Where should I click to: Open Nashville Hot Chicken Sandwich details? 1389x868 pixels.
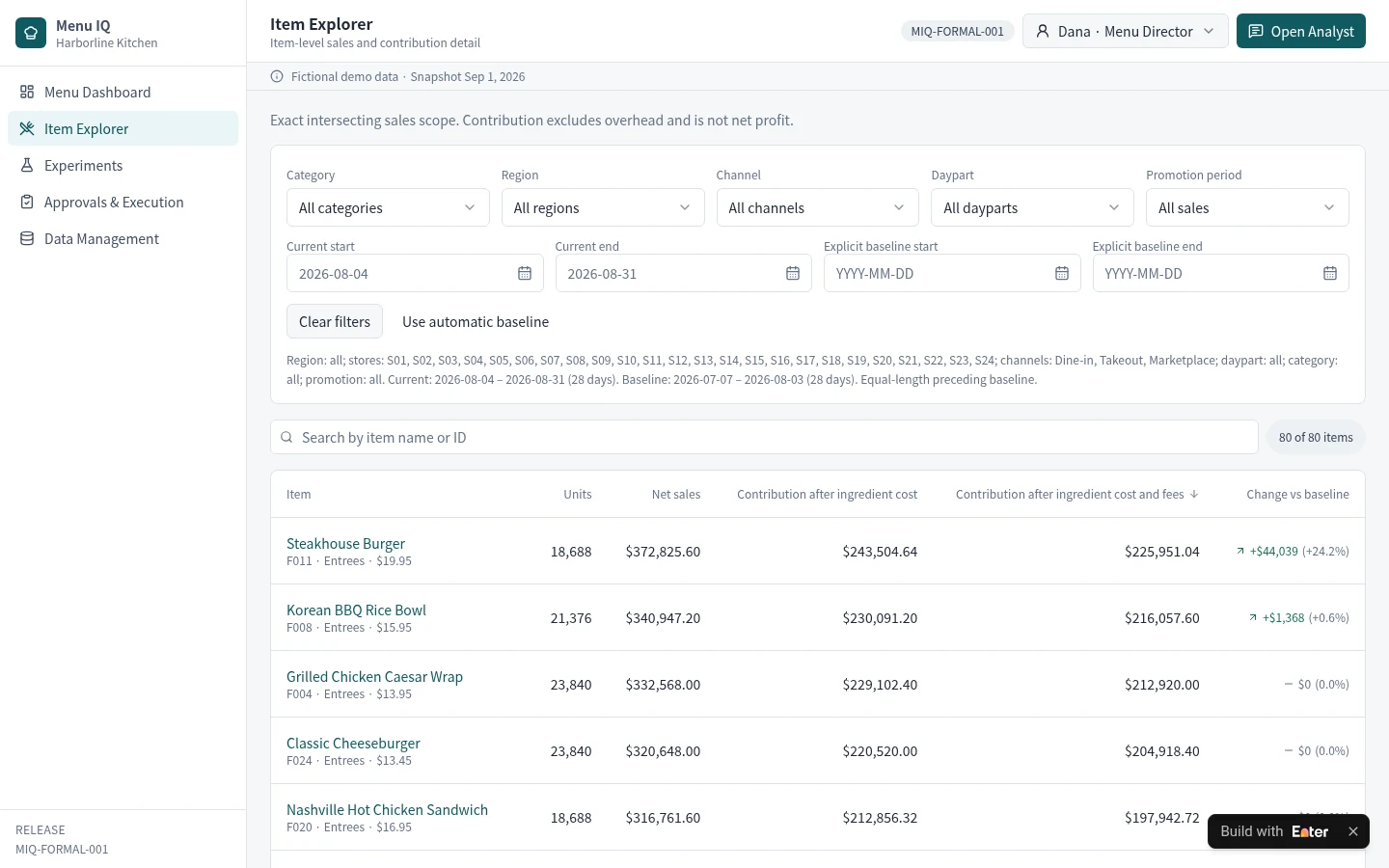pos(387,809)
